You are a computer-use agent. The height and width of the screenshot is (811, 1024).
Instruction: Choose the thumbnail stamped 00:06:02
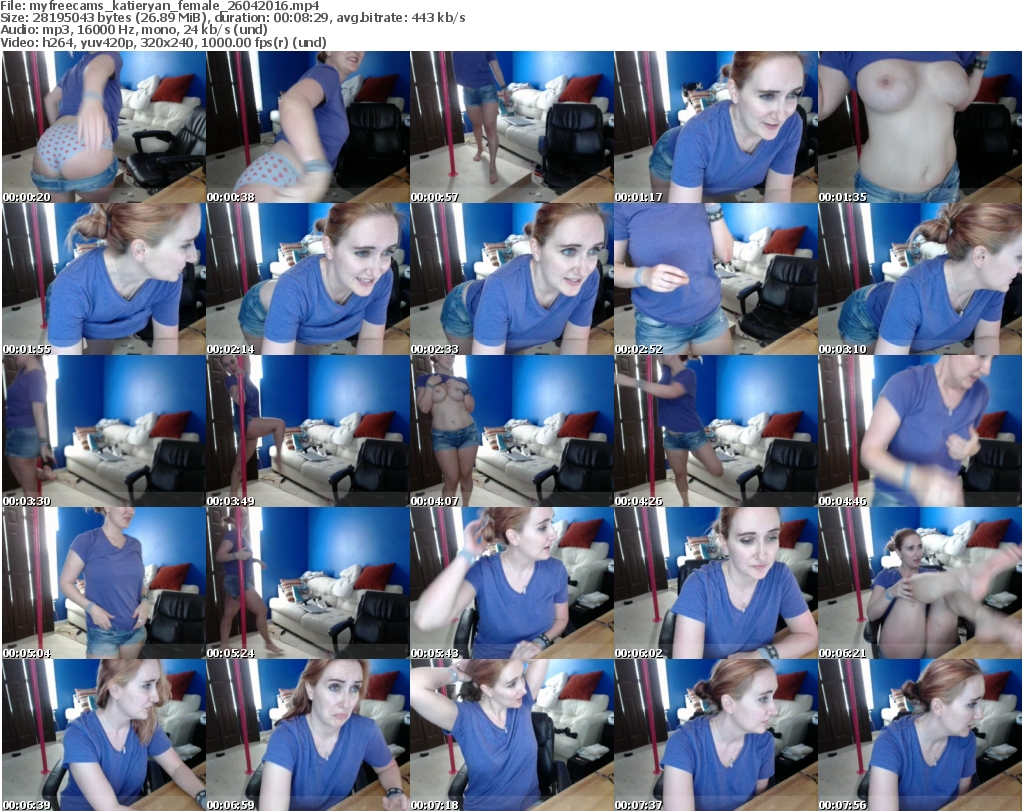click(716, 583)
